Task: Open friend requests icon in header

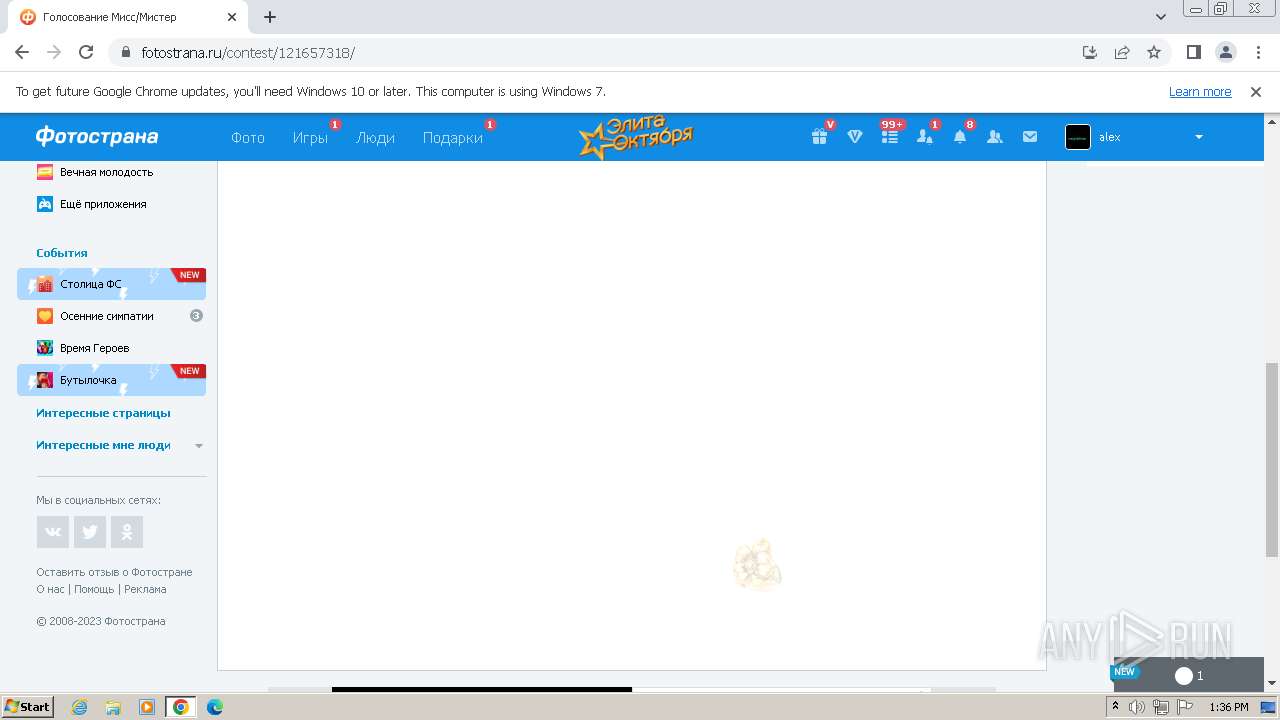Action: (925, 137)
